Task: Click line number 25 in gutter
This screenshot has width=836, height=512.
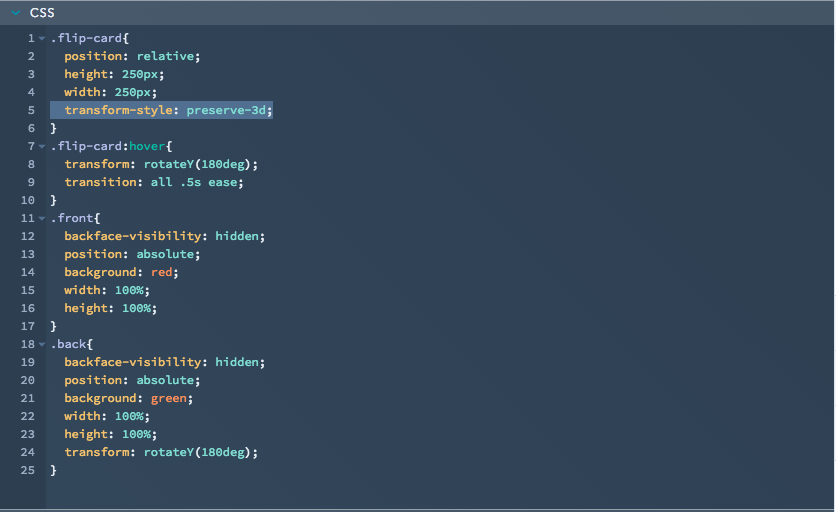Action: (28, 470)
